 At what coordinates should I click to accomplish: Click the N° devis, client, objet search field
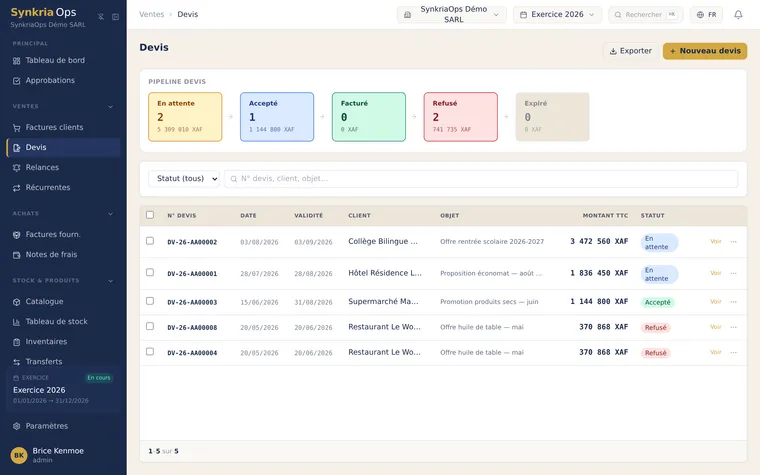pyautogui.click(x=481, y=179)
